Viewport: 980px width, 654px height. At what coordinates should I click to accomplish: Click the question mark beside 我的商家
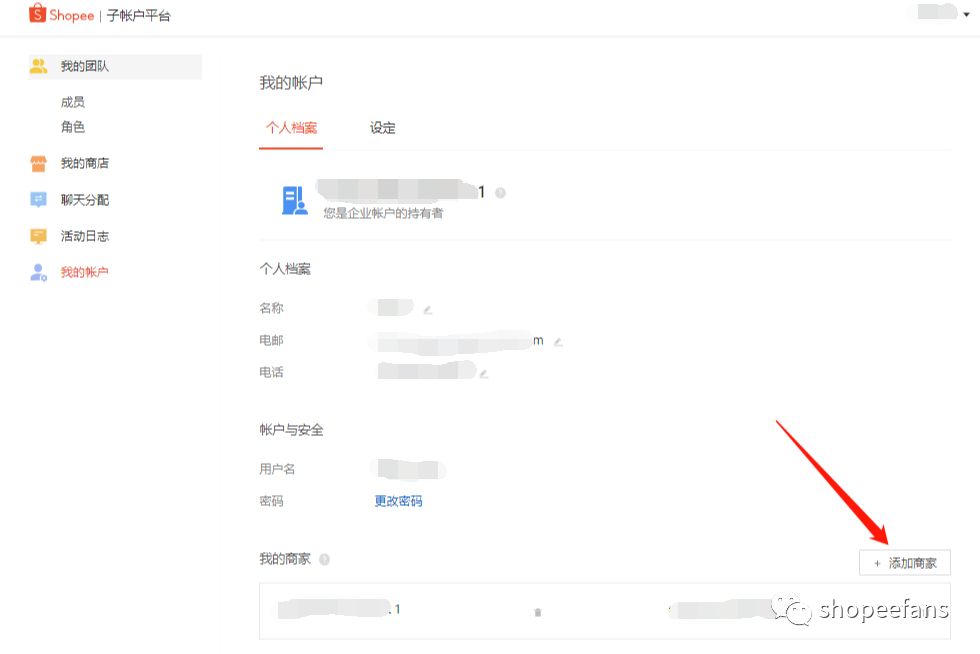322,560
